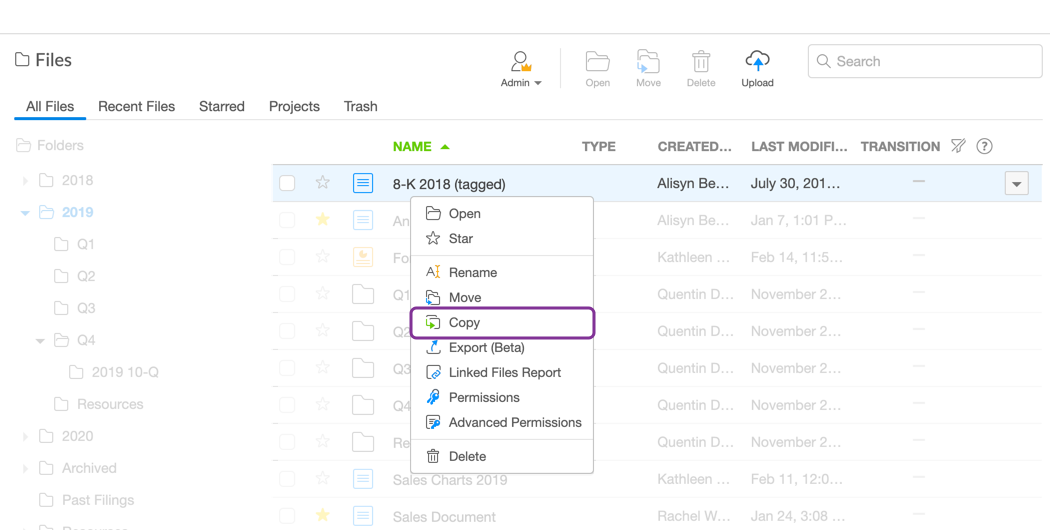
Task: Click the filter icon beside Transition column
Action: click(958, 146)
